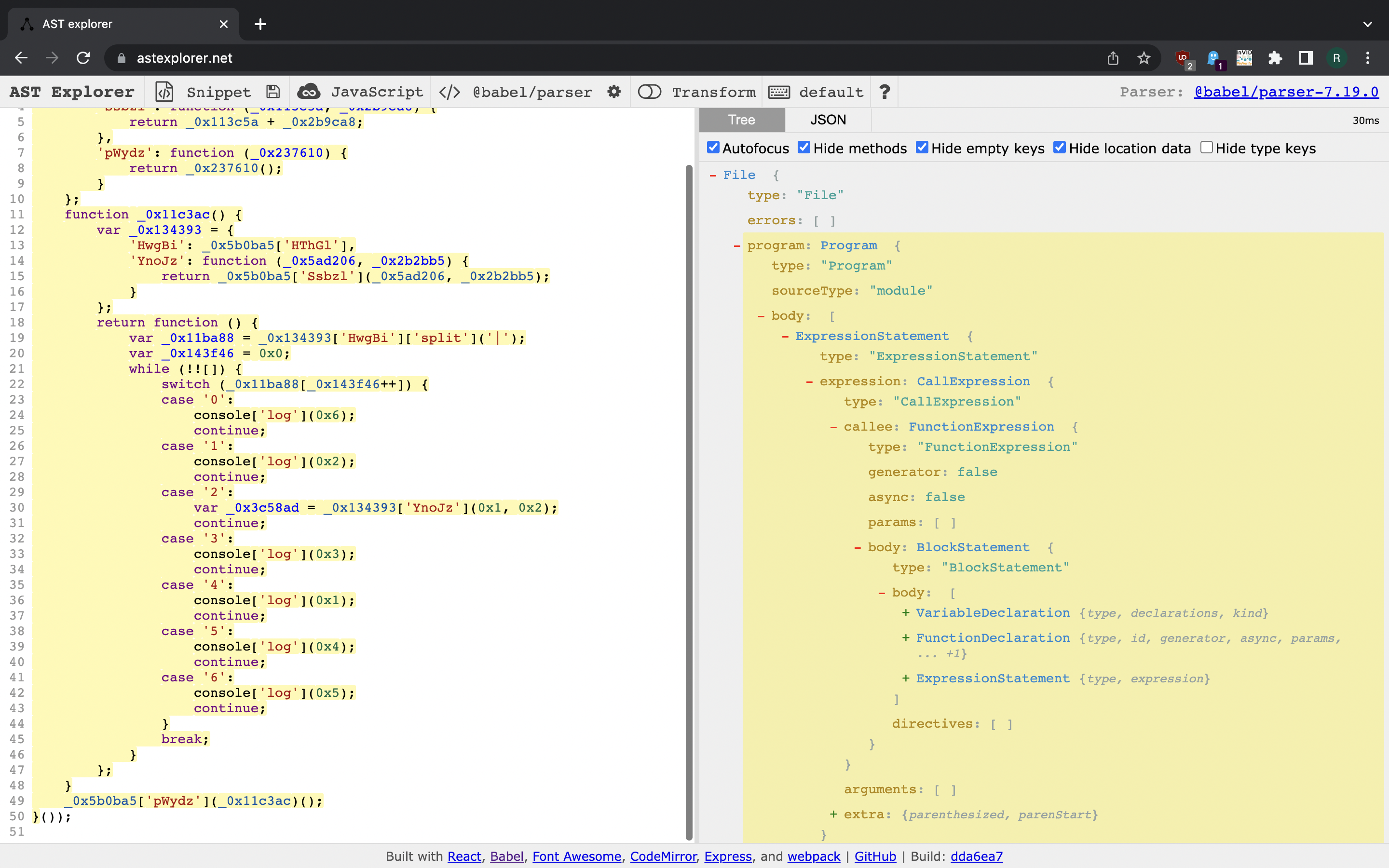
Task: Open the GitHub footer link
Action: (x=875, y=856)
